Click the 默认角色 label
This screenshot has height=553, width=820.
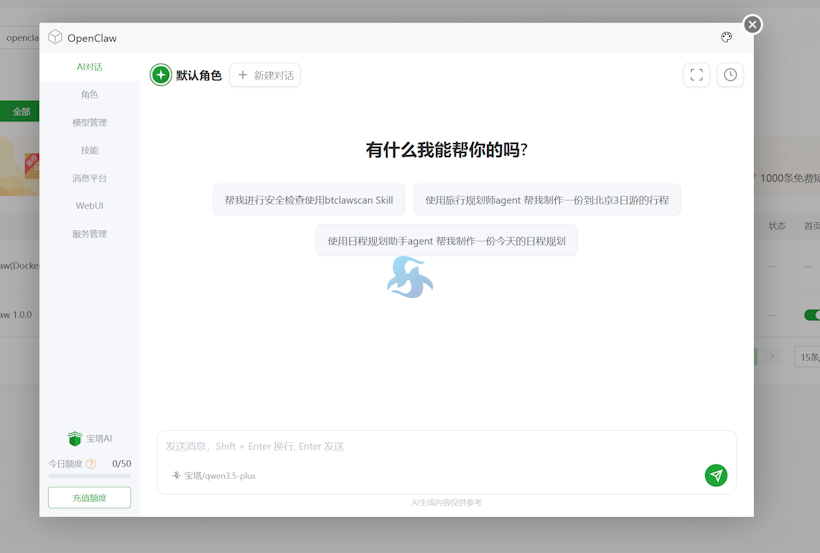click(x=199, y=75)
